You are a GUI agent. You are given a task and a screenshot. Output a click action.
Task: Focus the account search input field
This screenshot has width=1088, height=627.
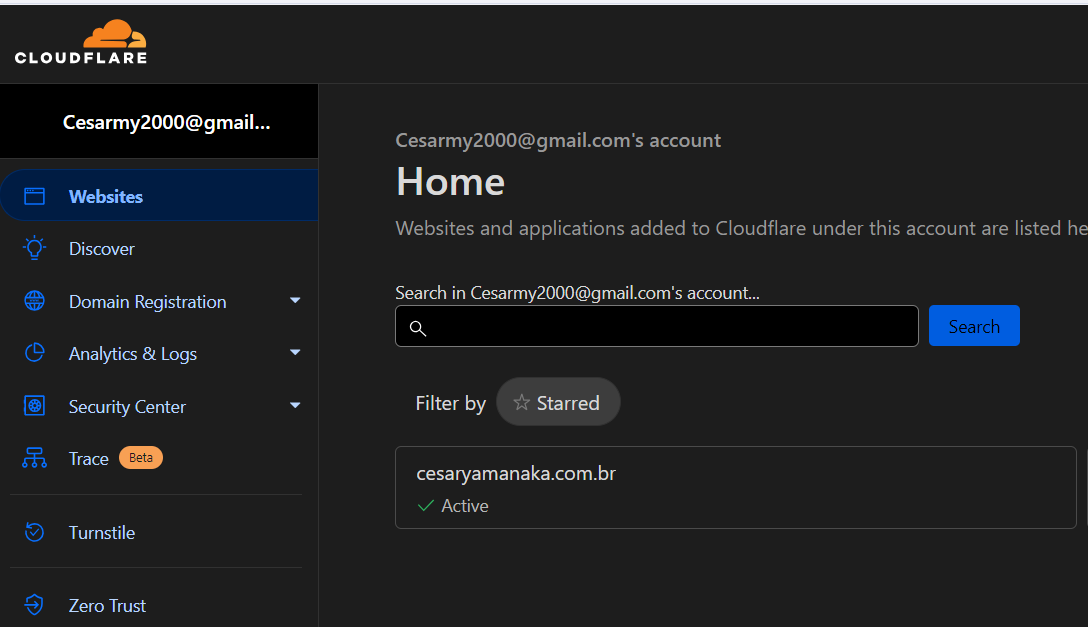(656, 326)
